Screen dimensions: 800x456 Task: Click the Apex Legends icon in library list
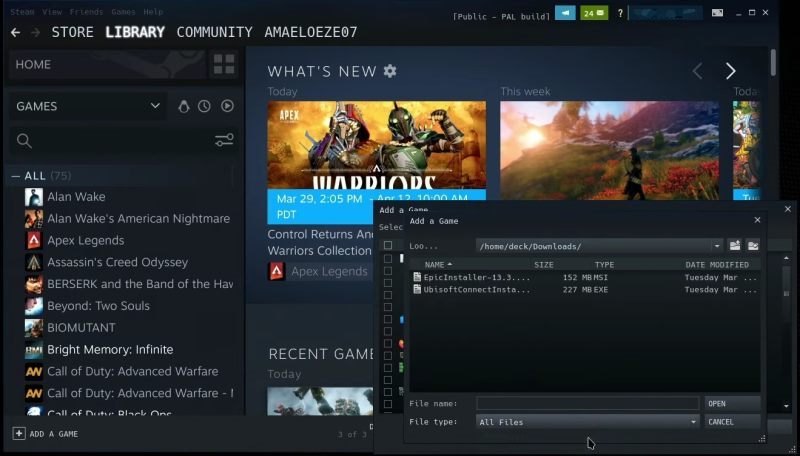click(34, 240)
